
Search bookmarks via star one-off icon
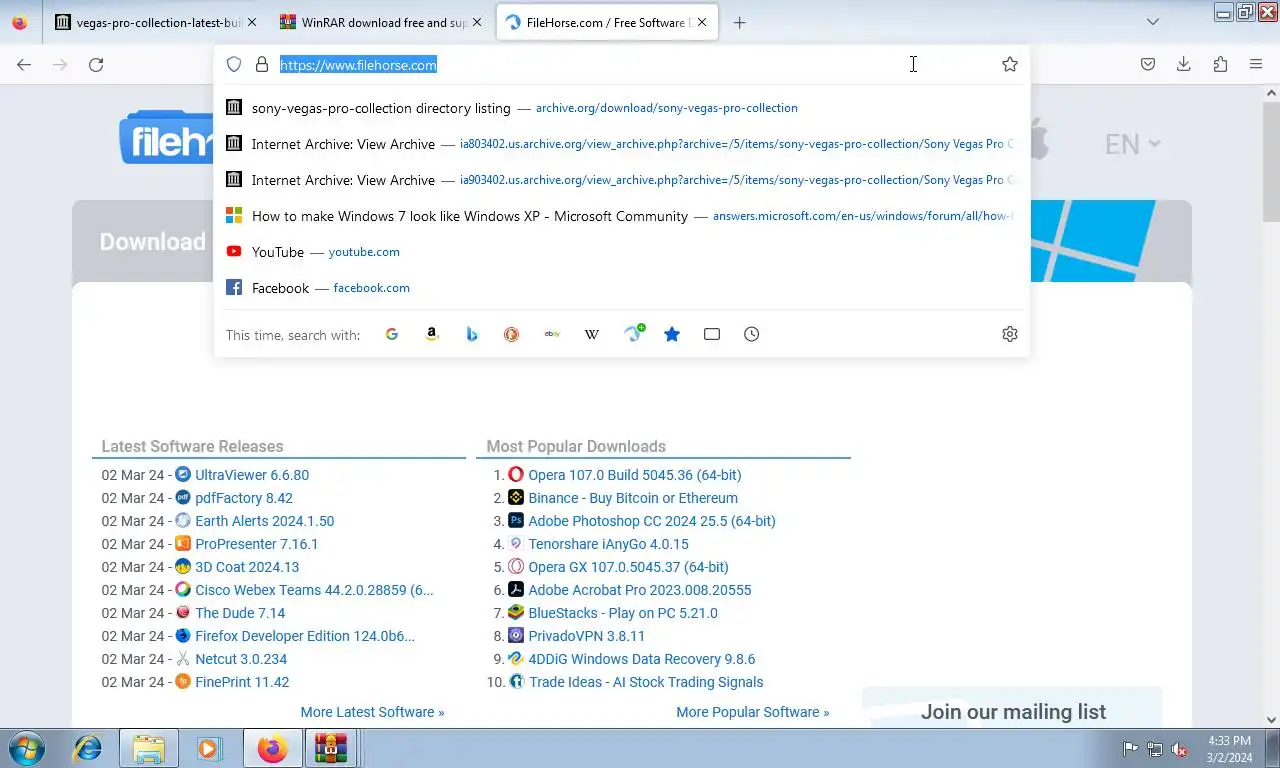[672, 334]
